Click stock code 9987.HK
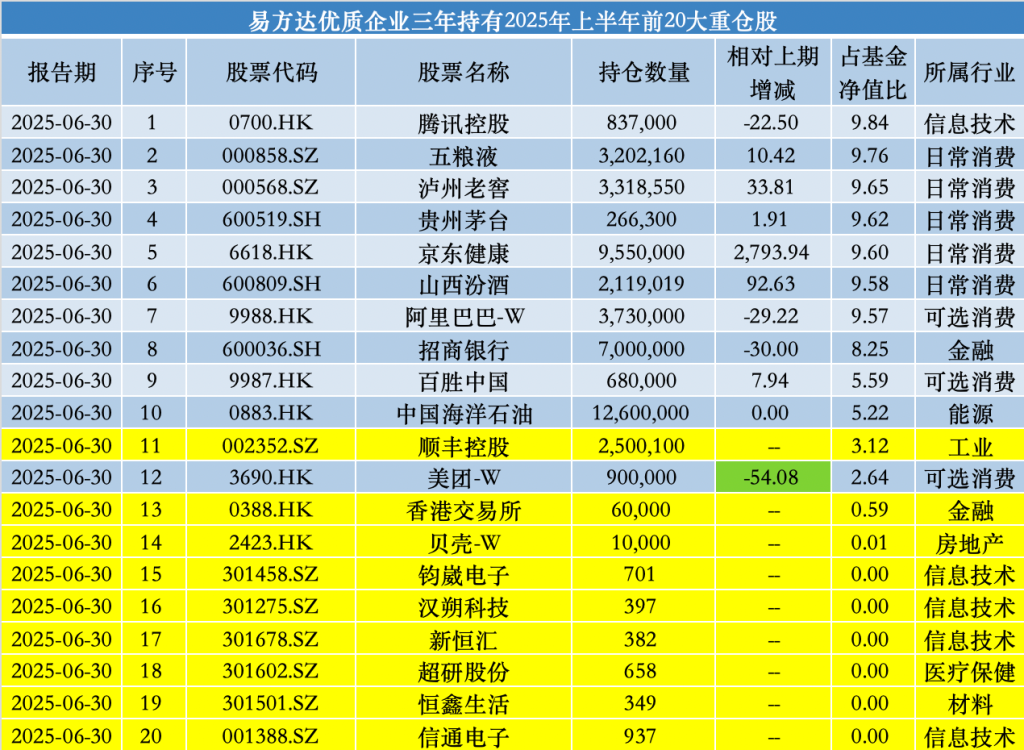The image size is (1024, 750). tap(270, 380)
